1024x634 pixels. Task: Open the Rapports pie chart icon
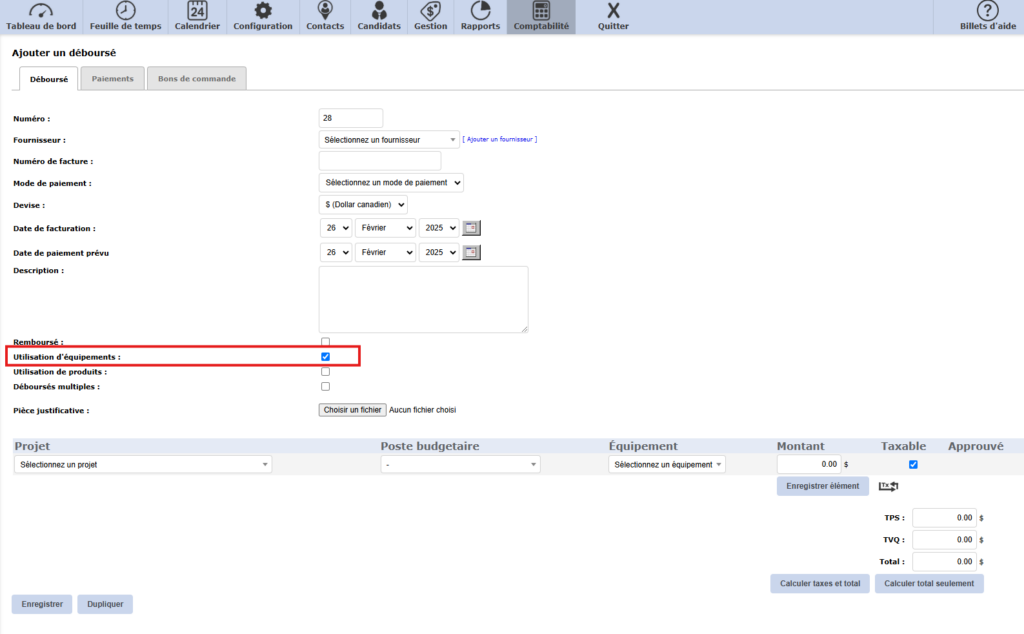click(x=480, y=11)
